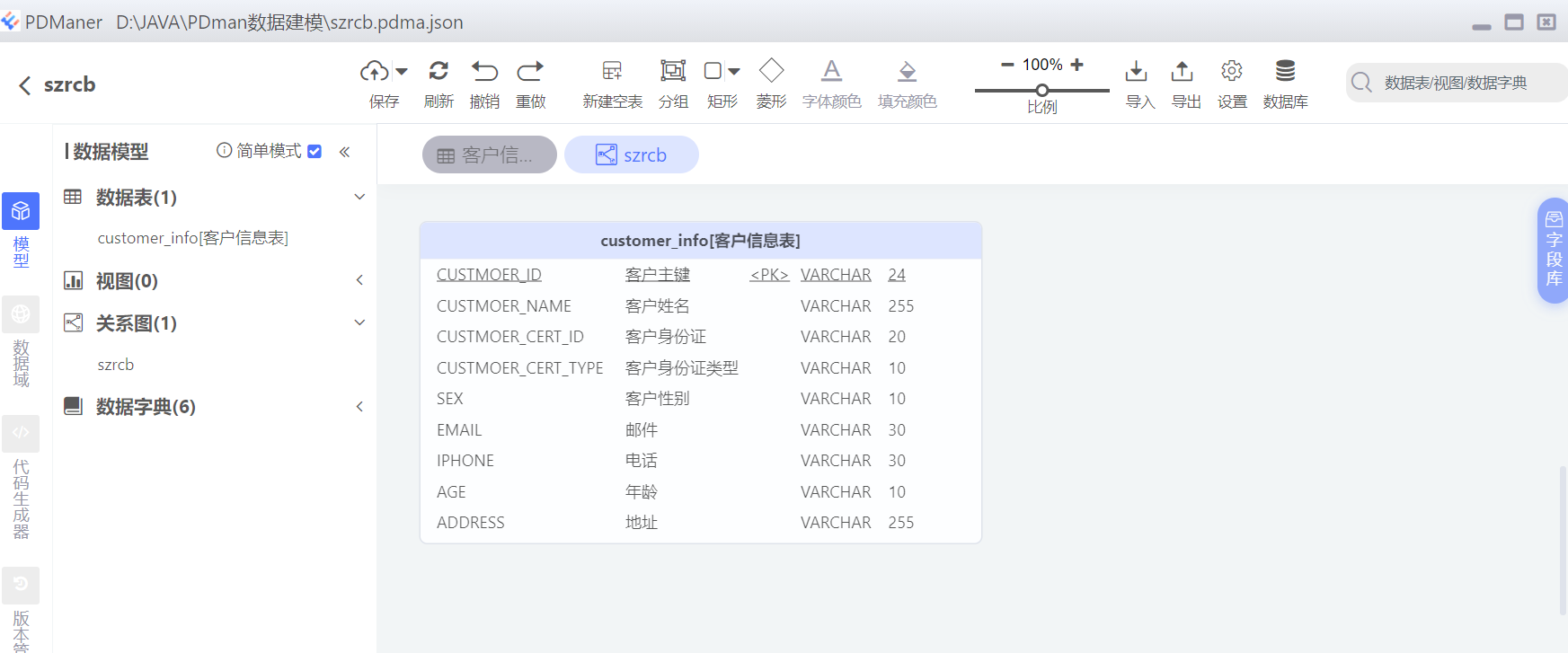Click the CUSTMOER_NAME field row
The height and width of the screenshot is (653, 1568).
(701, 306)
